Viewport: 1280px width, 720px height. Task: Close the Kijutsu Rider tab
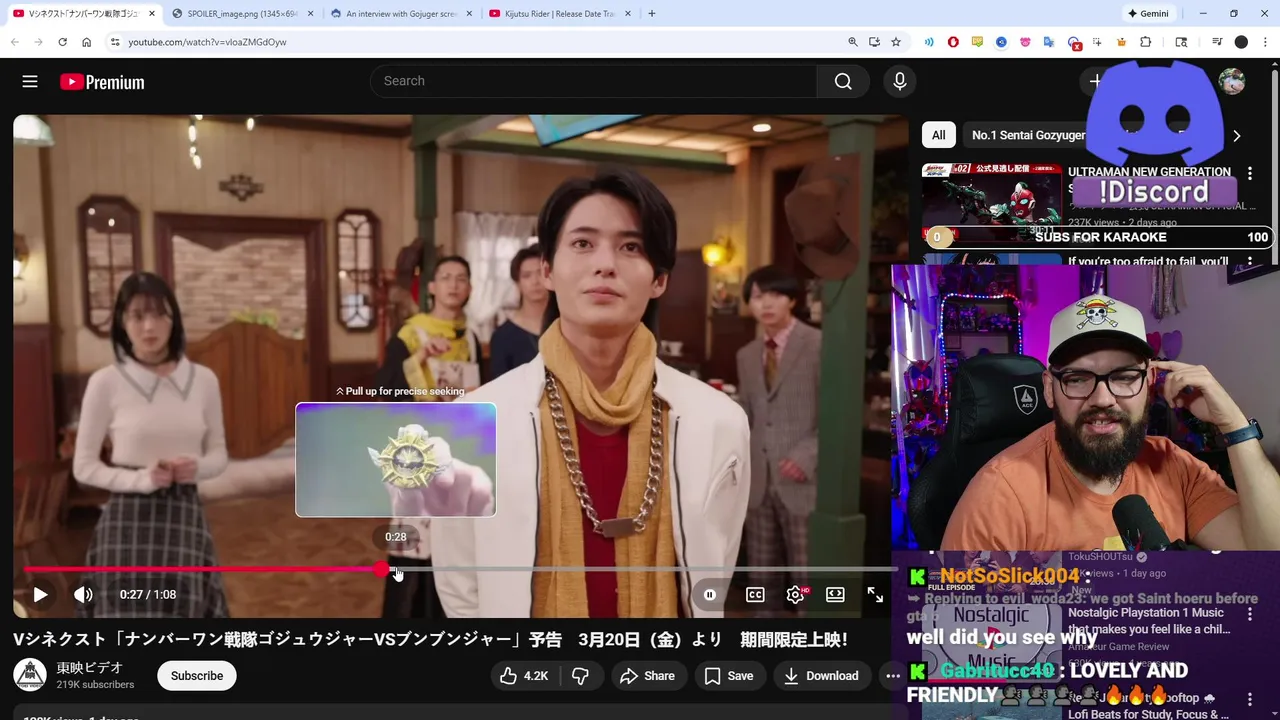[627, 14]
